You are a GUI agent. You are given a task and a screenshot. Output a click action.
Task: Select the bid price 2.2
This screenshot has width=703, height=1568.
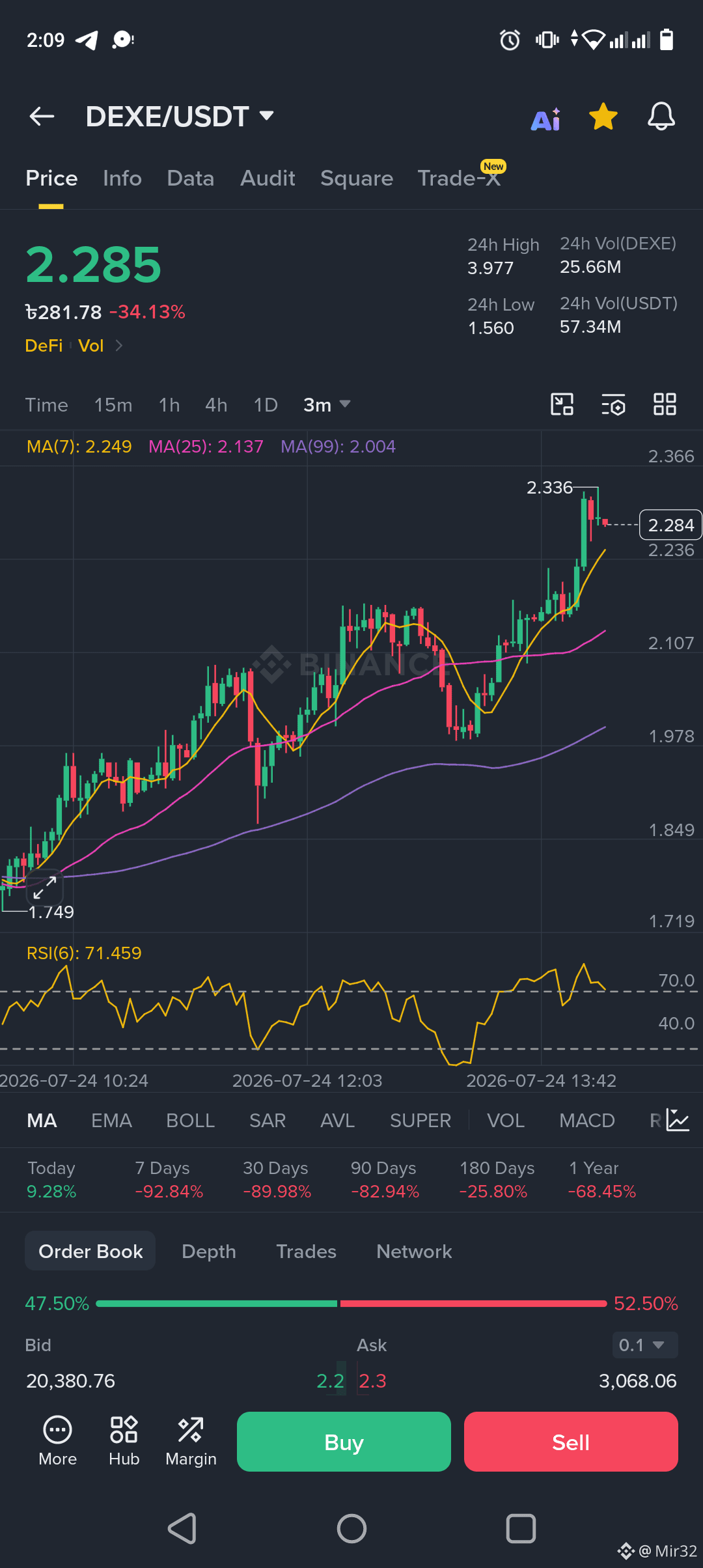pyautogui.click(x=331, y=1381)
